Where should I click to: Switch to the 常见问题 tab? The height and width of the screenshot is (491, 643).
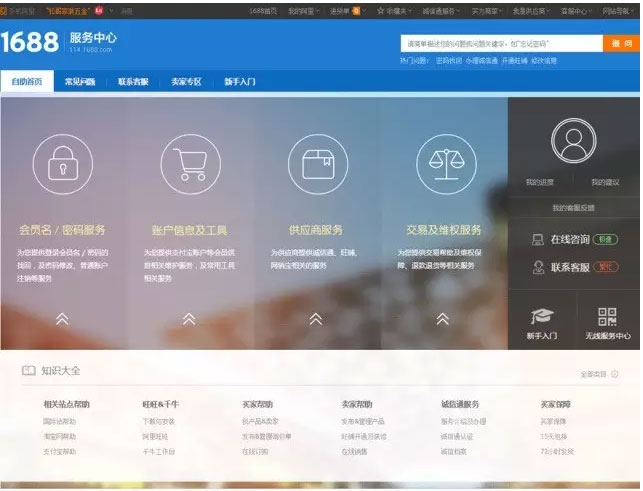click(x=80, y=82)
